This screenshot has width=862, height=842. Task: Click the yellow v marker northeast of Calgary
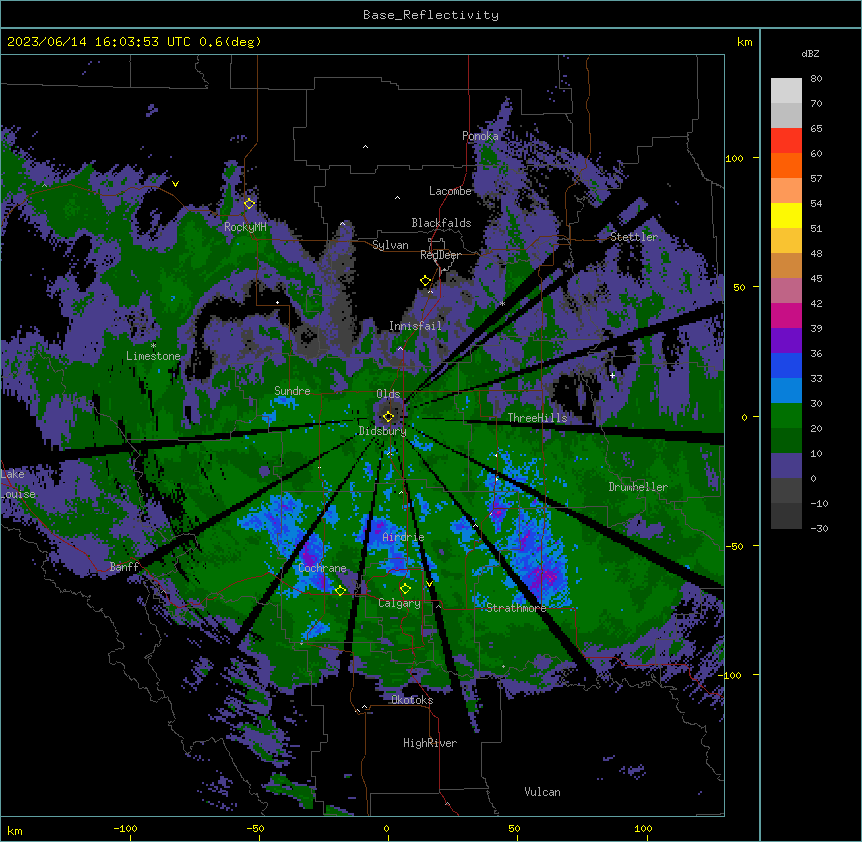click(x=429, y=584)
